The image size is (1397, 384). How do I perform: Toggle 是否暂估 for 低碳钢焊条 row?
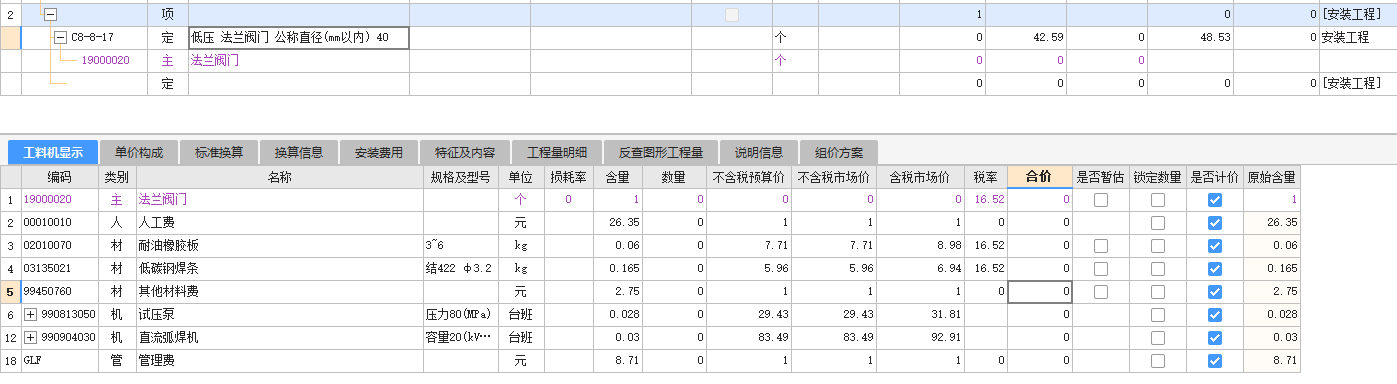point(1100,269)
